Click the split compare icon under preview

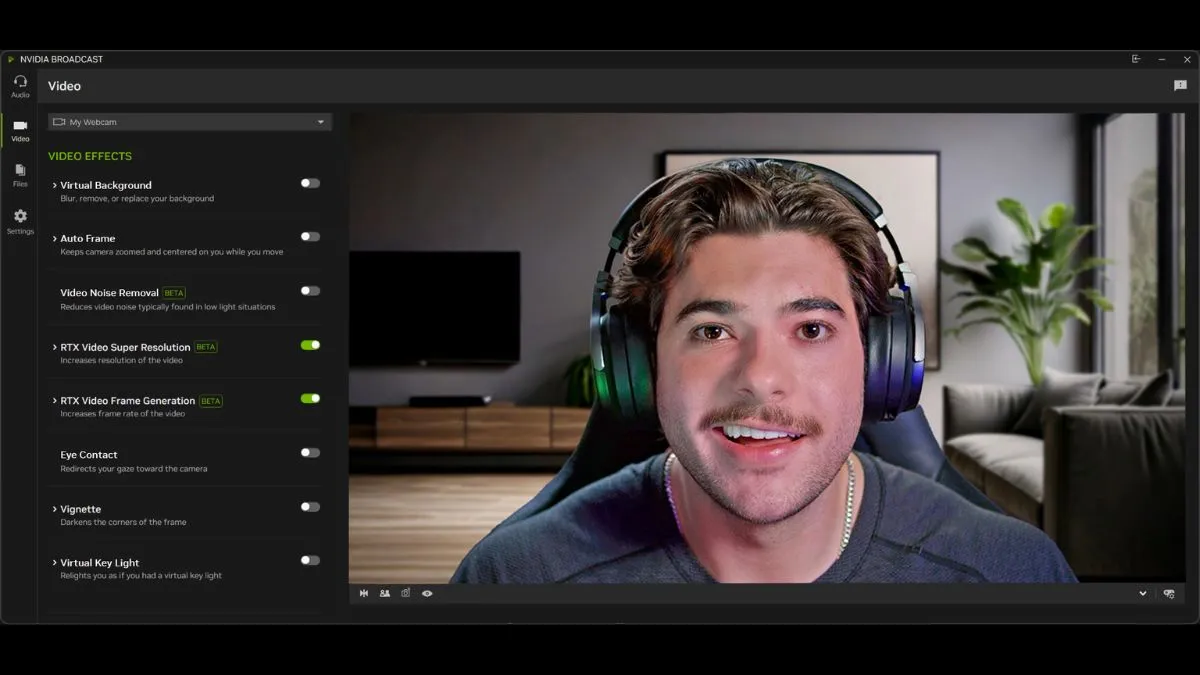pyautogui.click(x=364, y=593)
